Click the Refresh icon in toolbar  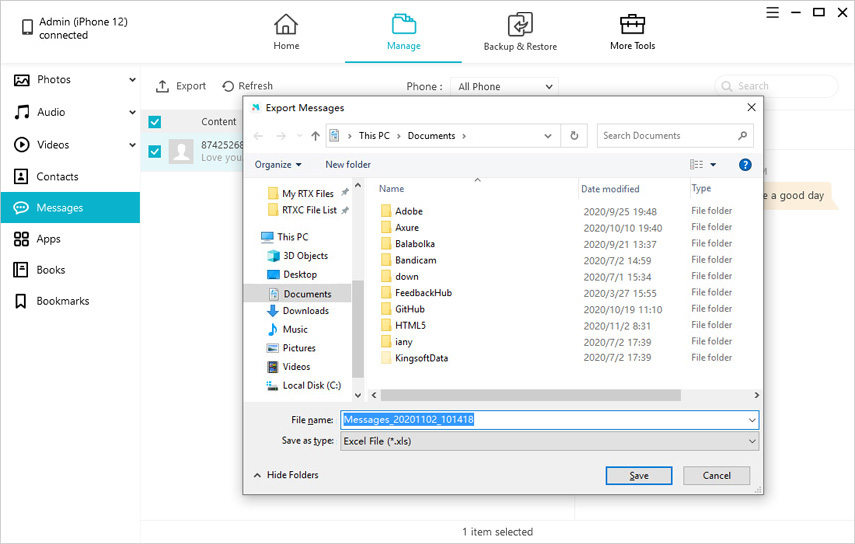click(228, 87)
